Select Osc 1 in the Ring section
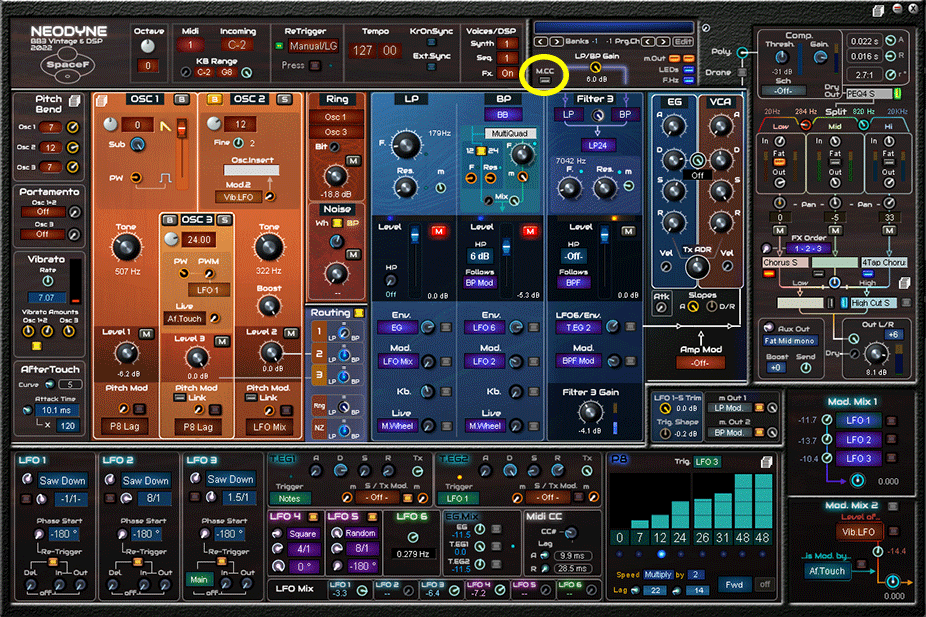 coord(335,117)
